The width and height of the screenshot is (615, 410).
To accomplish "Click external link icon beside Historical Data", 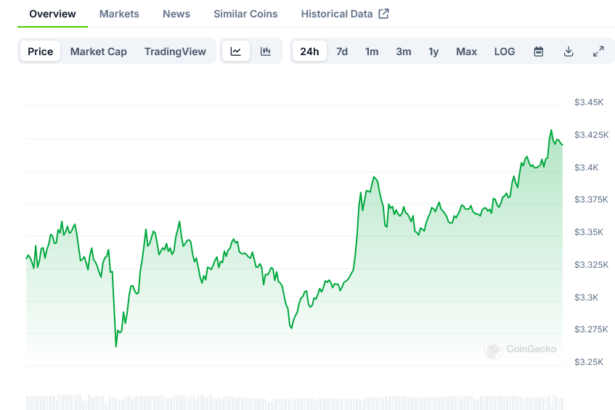I will coord(383,14).
